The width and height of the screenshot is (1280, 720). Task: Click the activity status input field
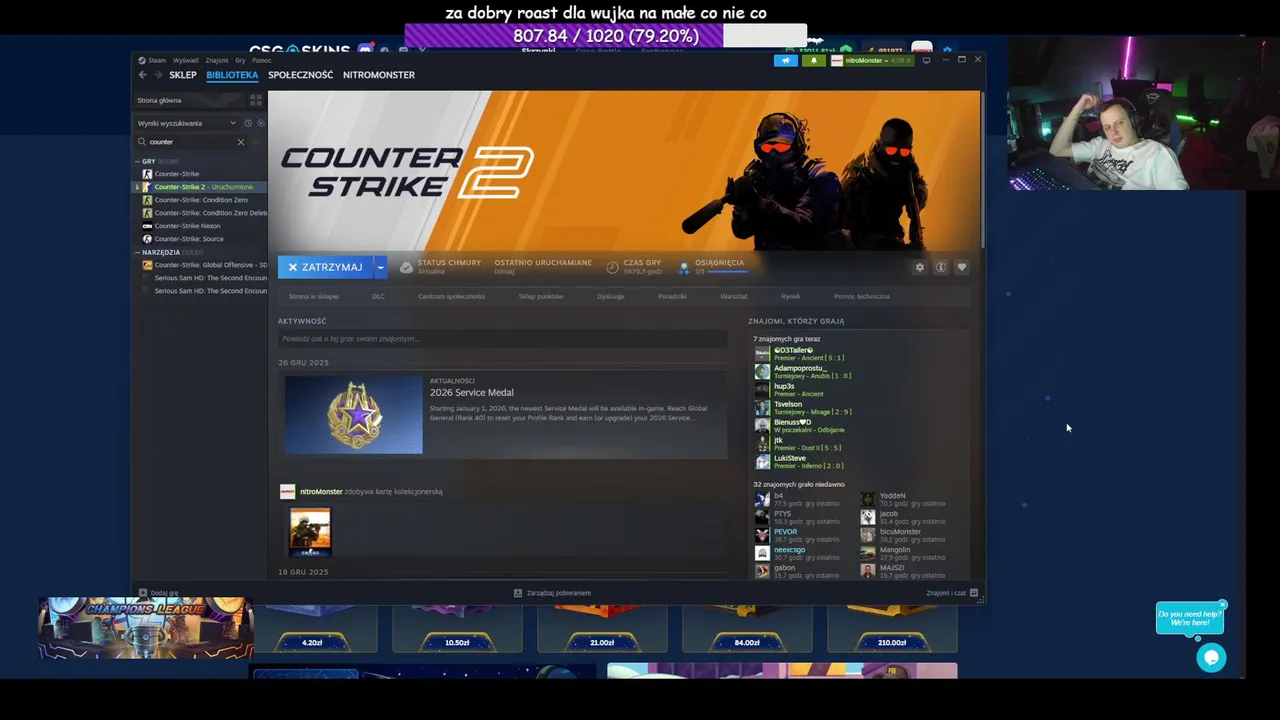[x=502, y=339]
